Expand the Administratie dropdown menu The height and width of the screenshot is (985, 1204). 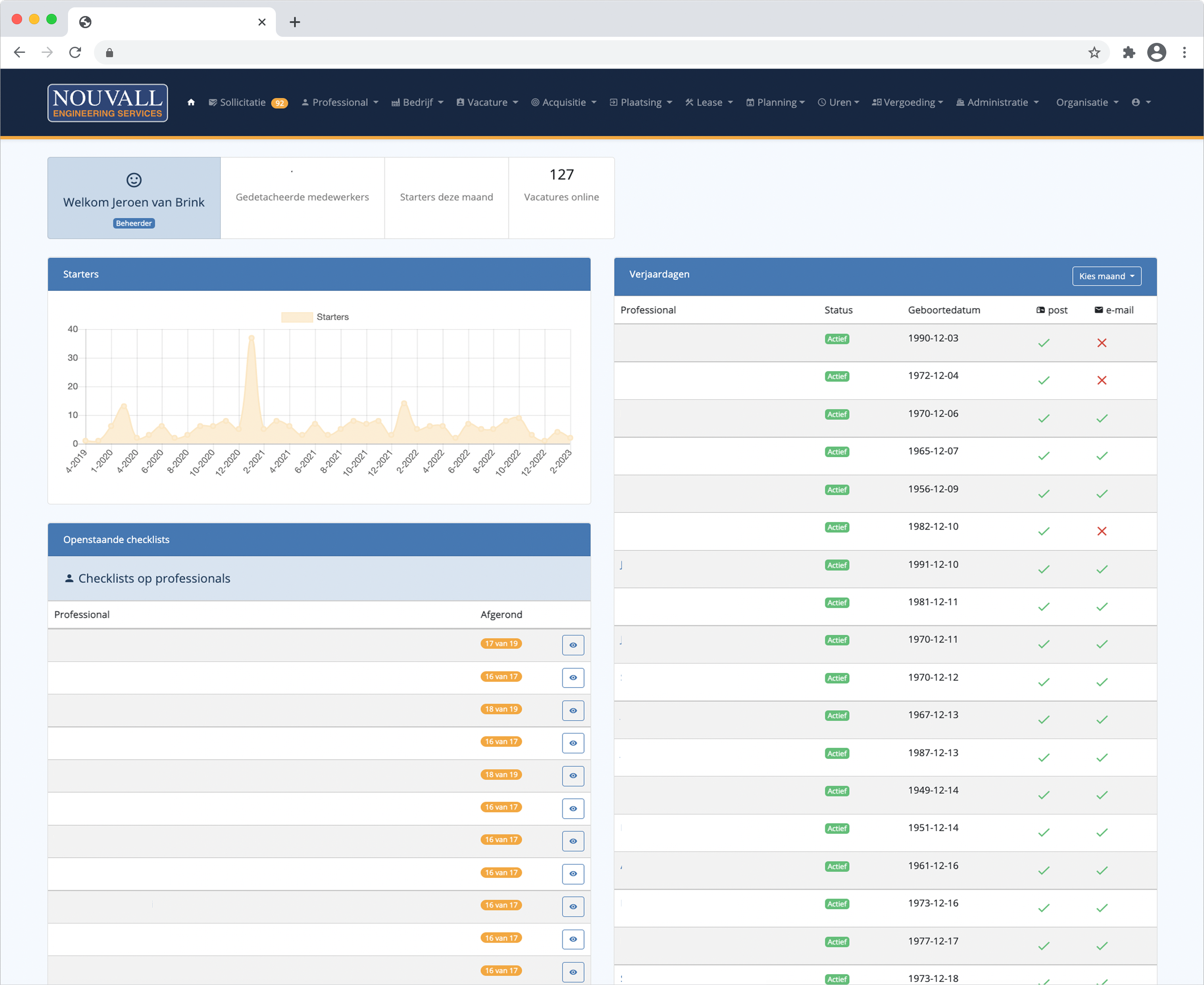[x=997, y=103]
